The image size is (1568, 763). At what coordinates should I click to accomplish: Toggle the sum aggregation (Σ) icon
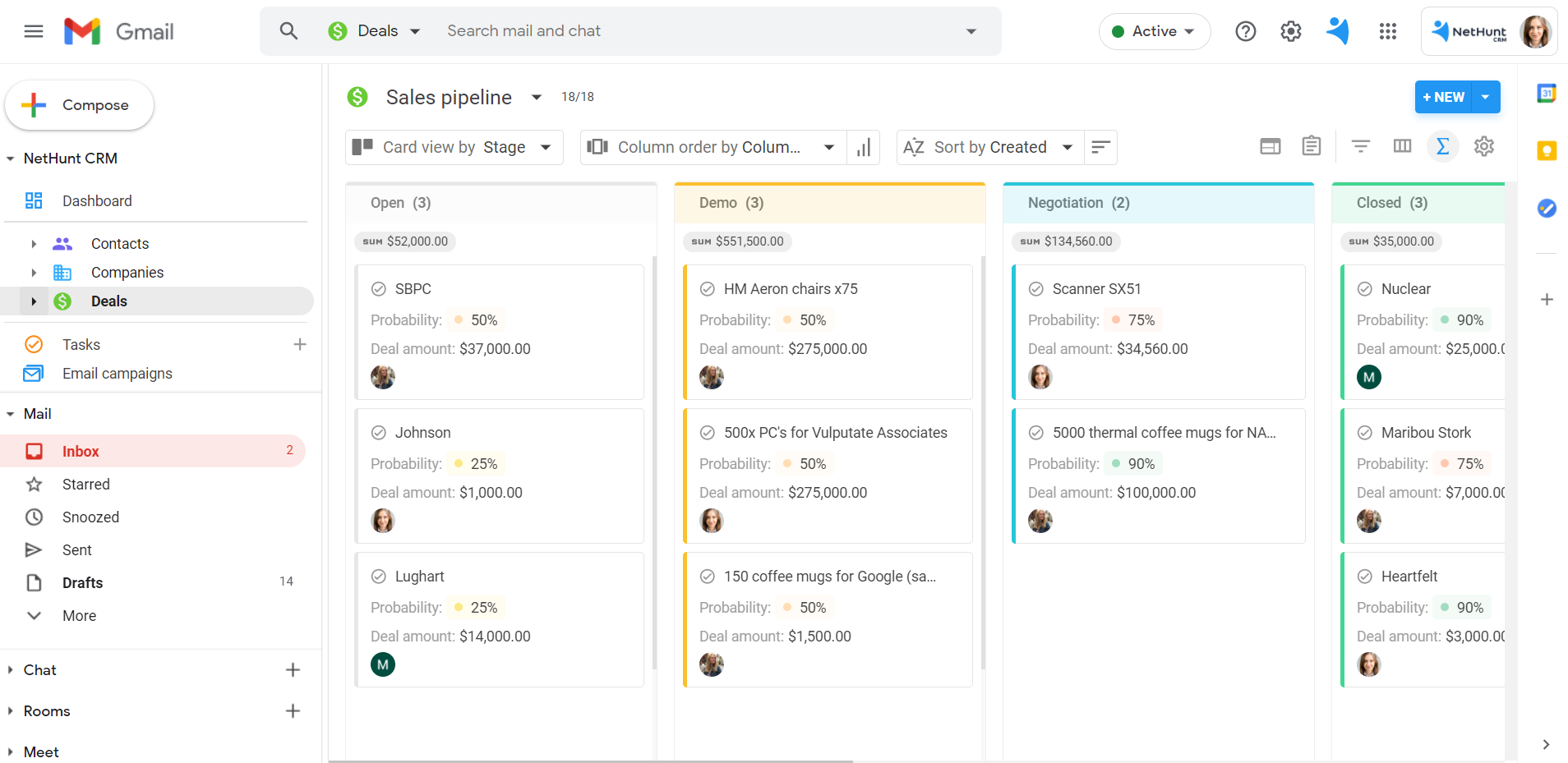tap(1444, 145)
